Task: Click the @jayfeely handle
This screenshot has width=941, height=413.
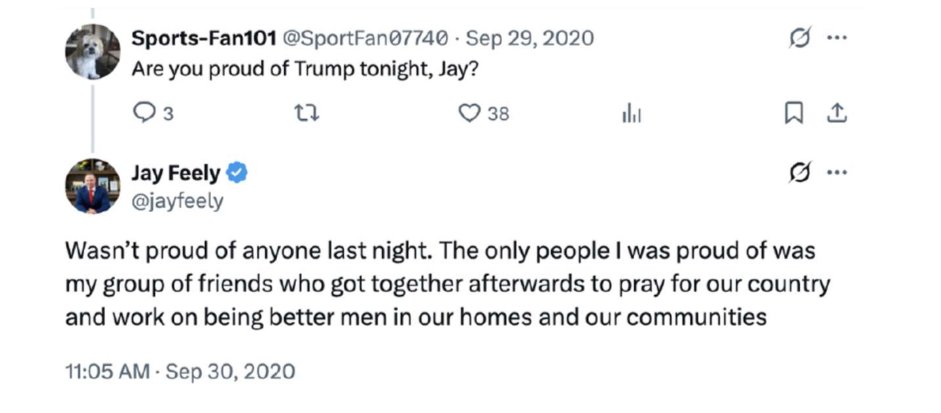Action: click(177, 200)
